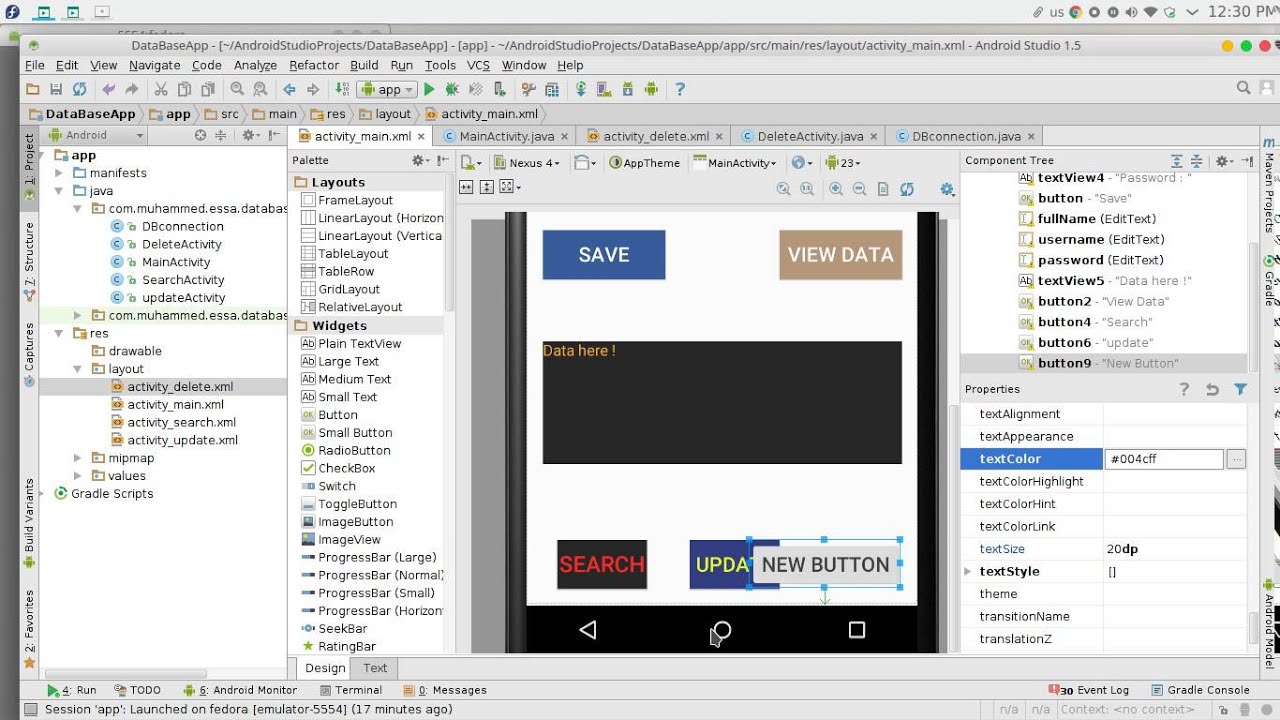This screenshot has height=720, width=1280.
Task: Expand the manifests folder
Action: tap(59, 173)
